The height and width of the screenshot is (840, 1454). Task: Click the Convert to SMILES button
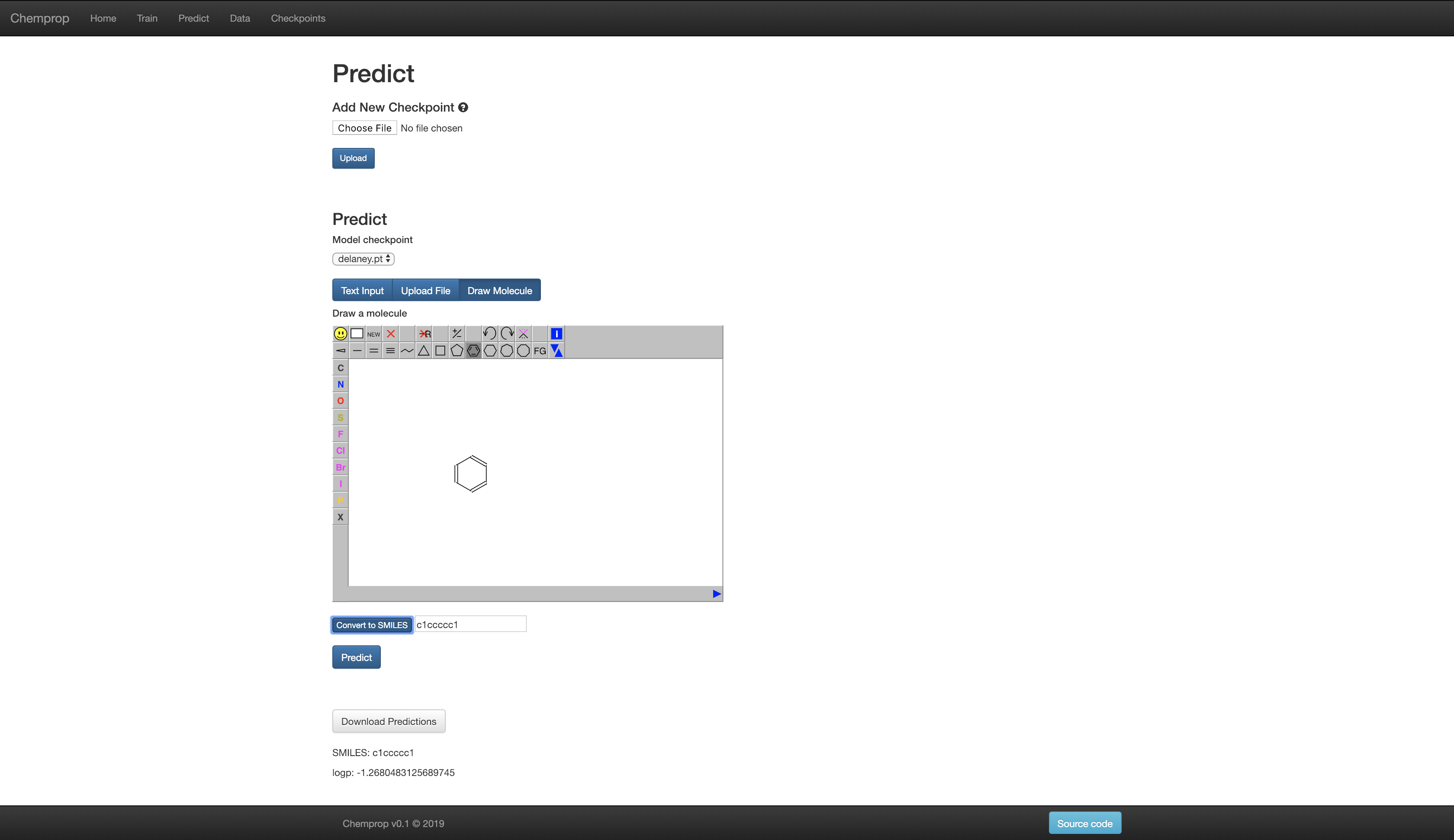(x=371, y=625)
